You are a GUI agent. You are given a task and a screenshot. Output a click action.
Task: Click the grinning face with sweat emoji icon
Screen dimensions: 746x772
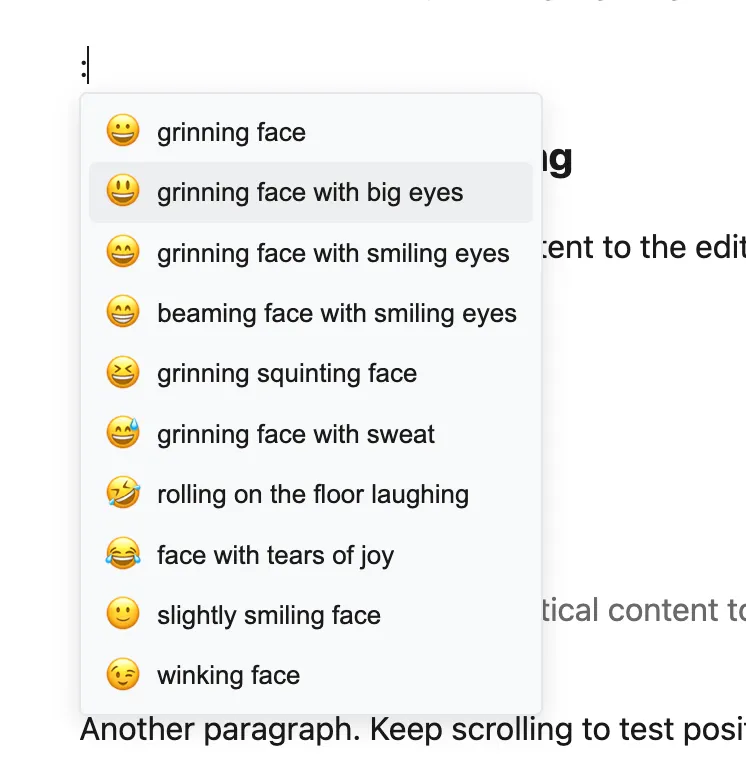123,432
